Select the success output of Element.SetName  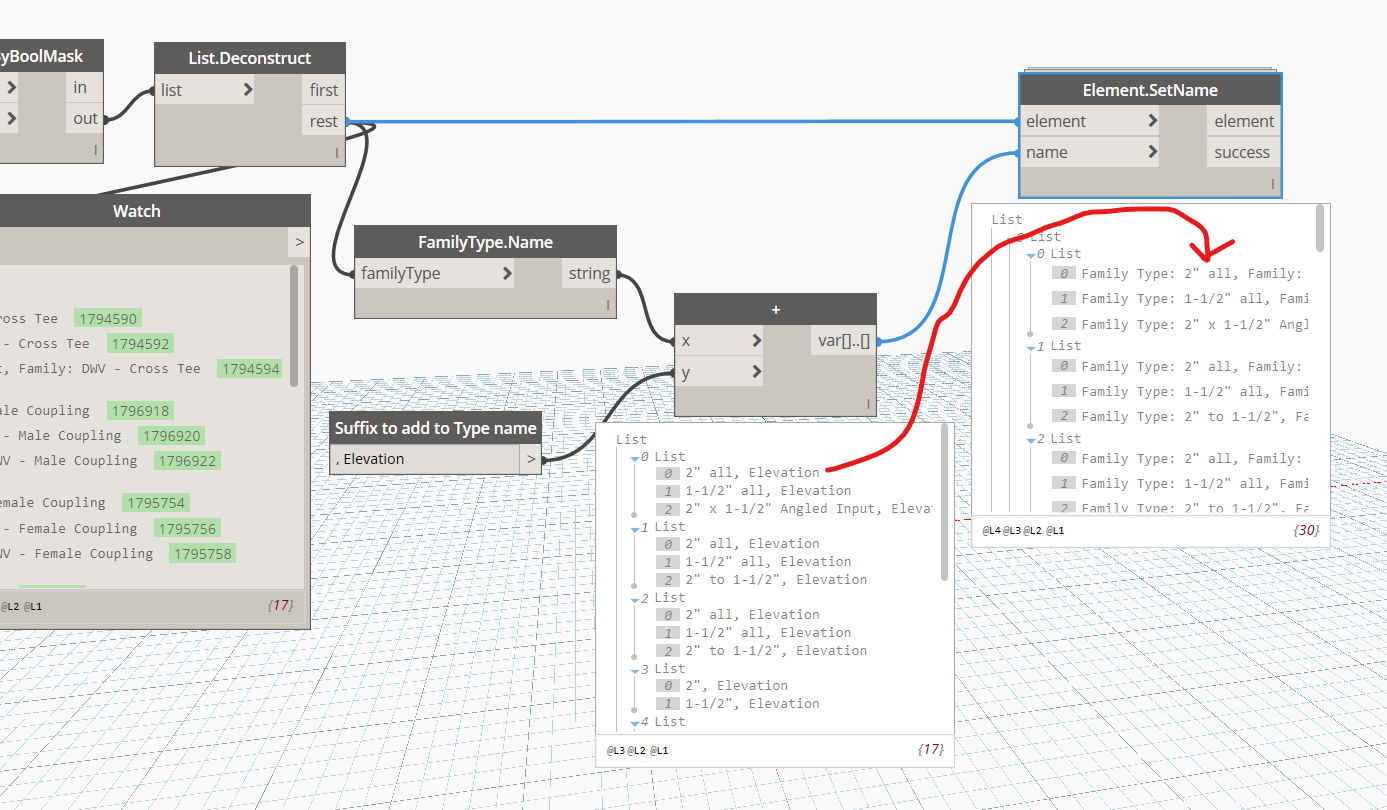(1242, 153)
